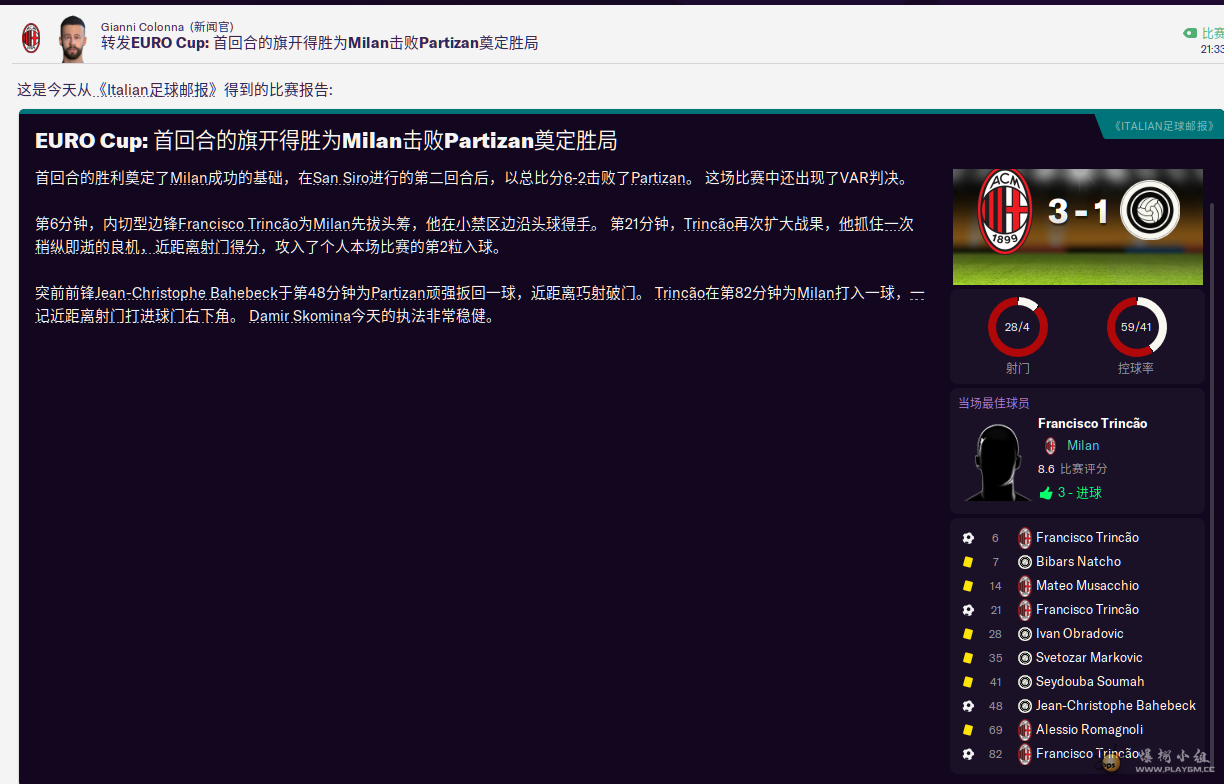
Task: Click yellow card icon at minute 69
Action: click(x=968, y=730)
